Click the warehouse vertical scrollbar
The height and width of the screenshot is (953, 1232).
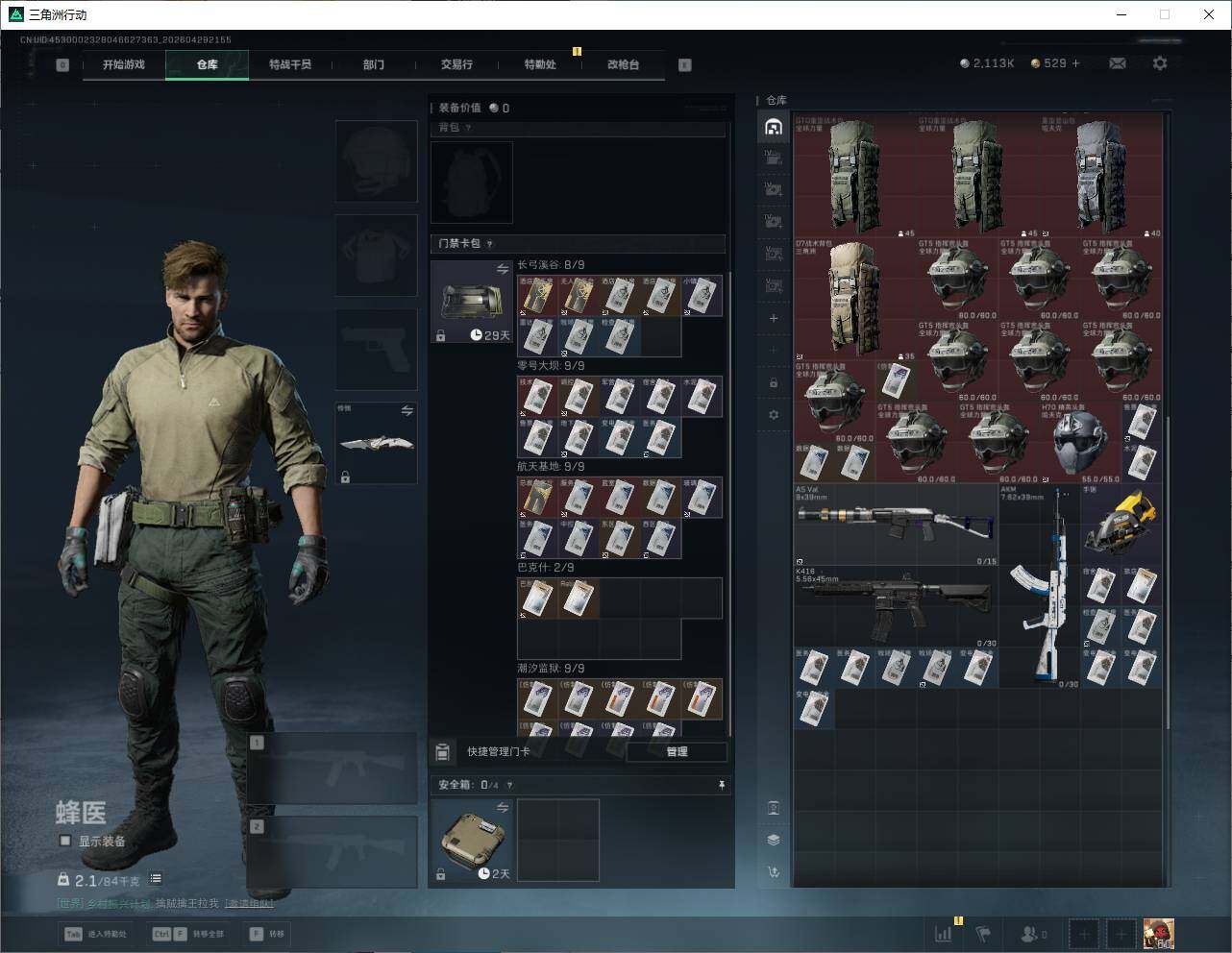tap(1168, 572)
